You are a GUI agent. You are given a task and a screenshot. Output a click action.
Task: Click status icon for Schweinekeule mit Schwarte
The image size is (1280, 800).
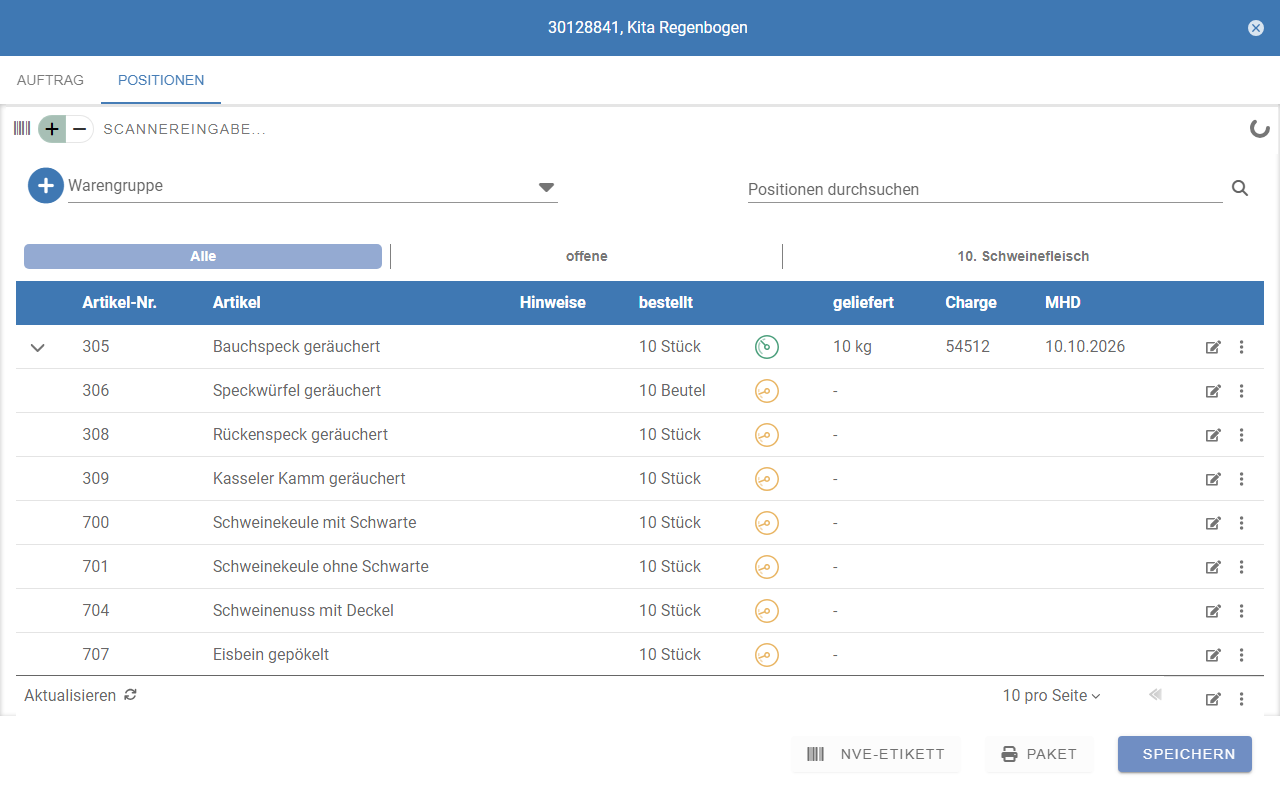click(x=767, y=523)
